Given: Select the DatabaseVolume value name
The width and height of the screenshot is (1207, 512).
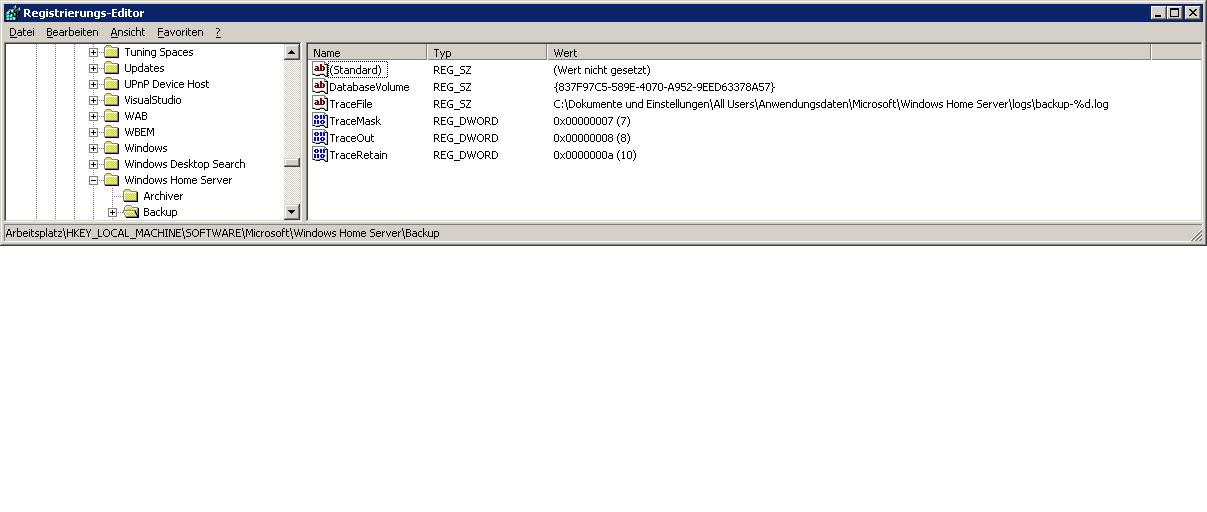Looking at the screenshot, I should tap(369, 87).
